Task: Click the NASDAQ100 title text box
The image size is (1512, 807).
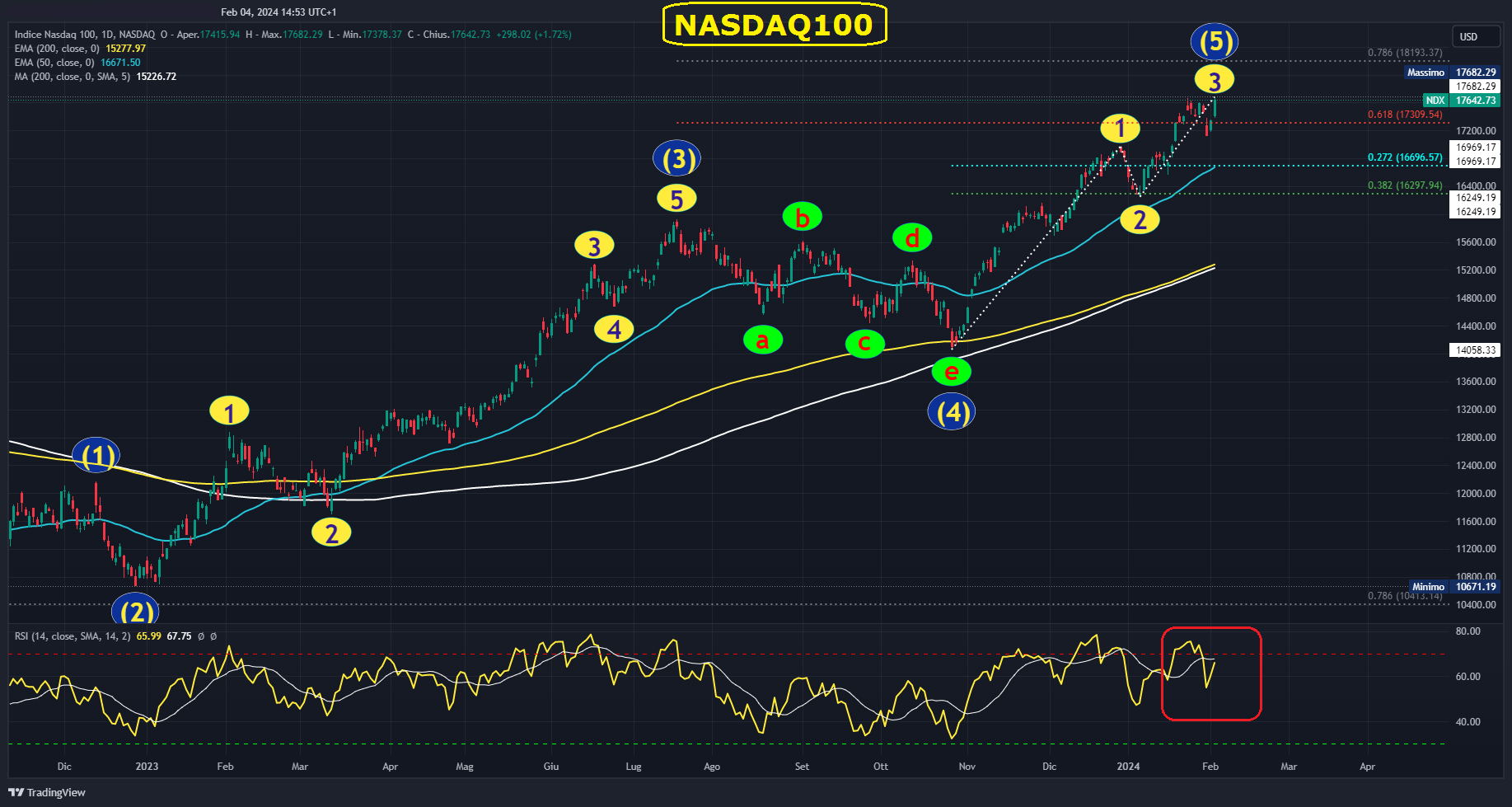Action: [x=775, y=25]
